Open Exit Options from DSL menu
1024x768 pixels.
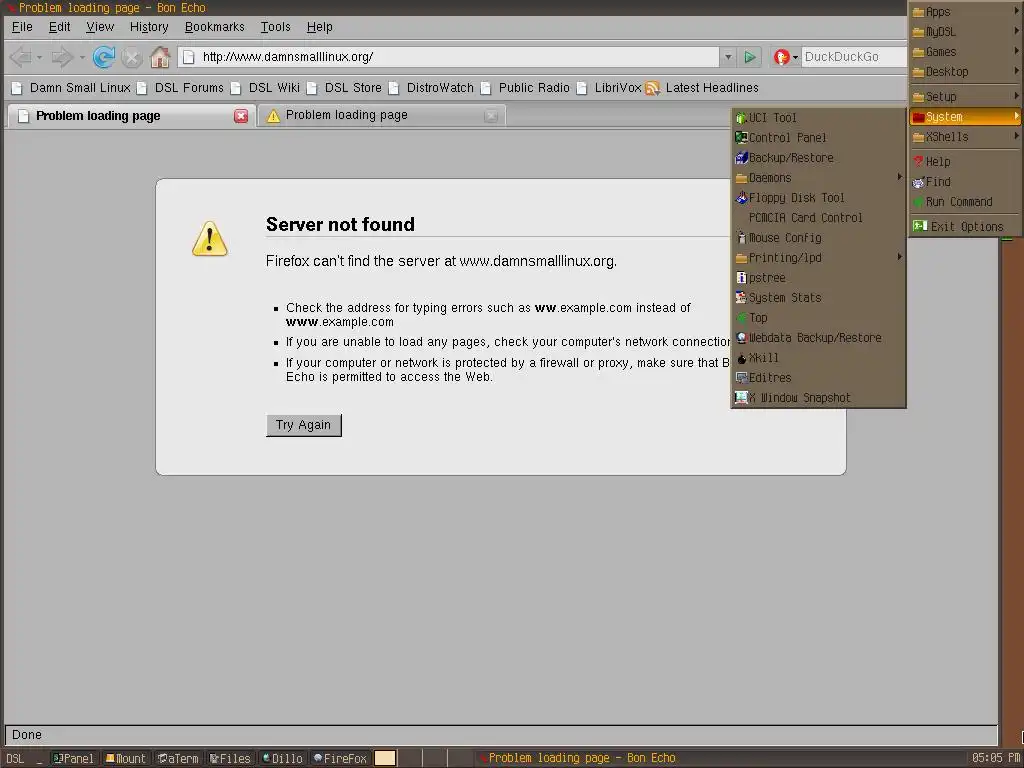coord(965,227)
